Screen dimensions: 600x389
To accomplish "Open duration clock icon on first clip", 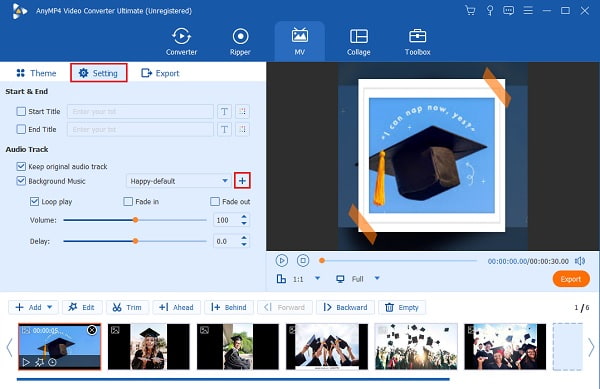I will pos(52,362).
